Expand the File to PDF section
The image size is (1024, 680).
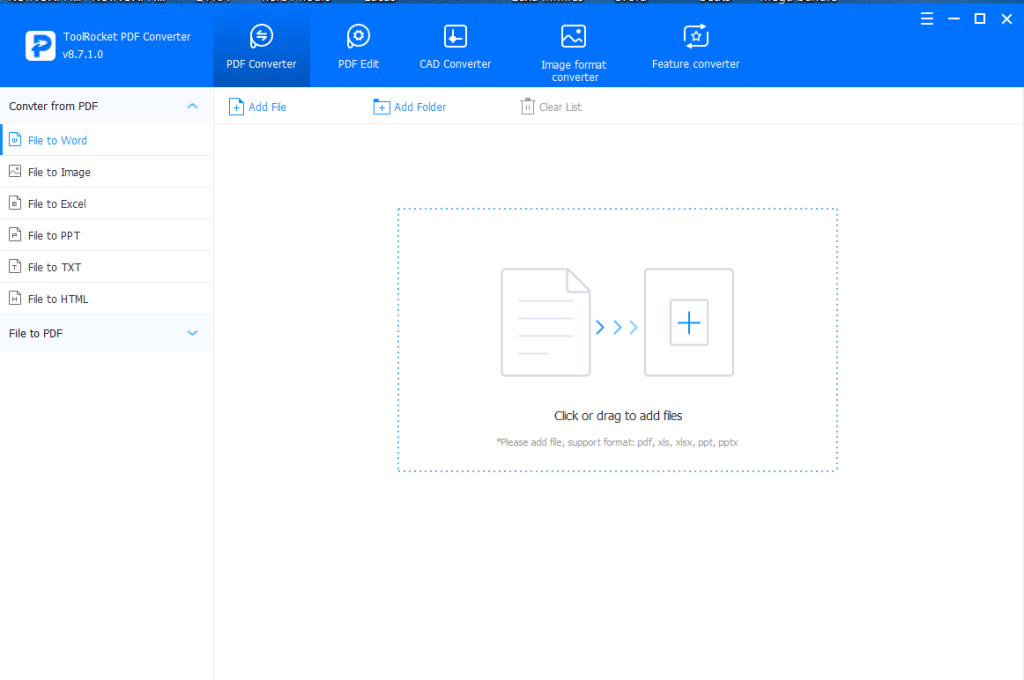pos(106,333)
